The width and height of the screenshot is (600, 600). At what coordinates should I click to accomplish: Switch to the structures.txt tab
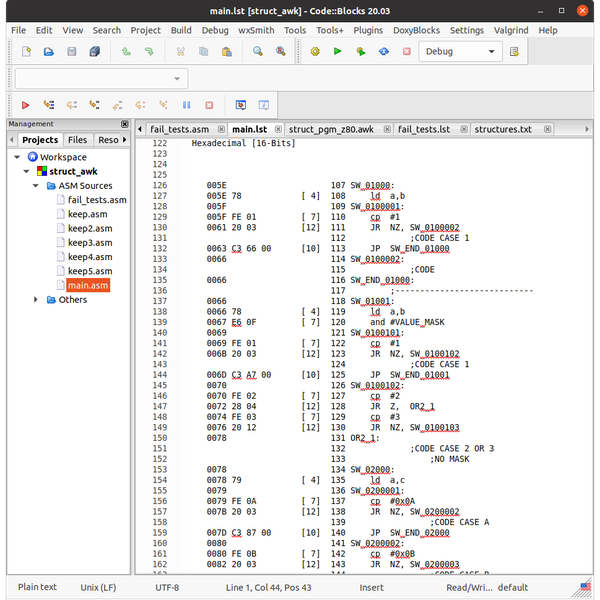pos(503,129)
